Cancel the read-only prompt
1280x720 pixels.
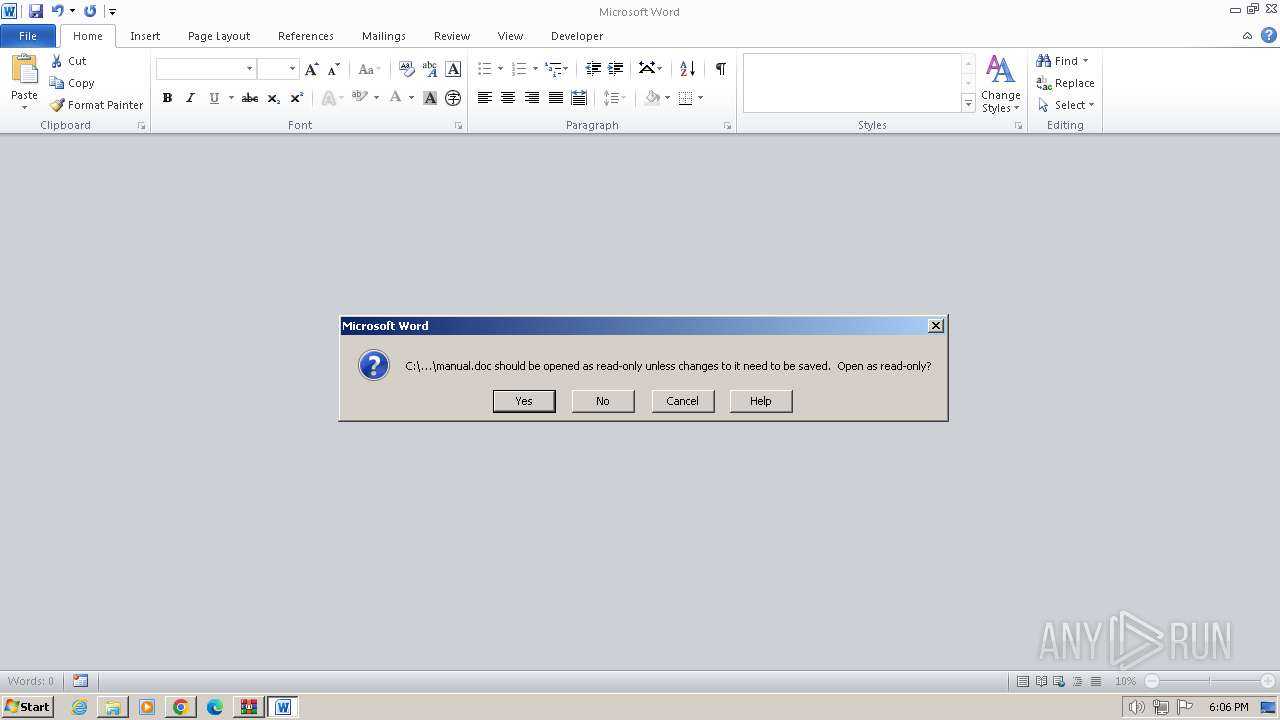click(x=682, y=401)
